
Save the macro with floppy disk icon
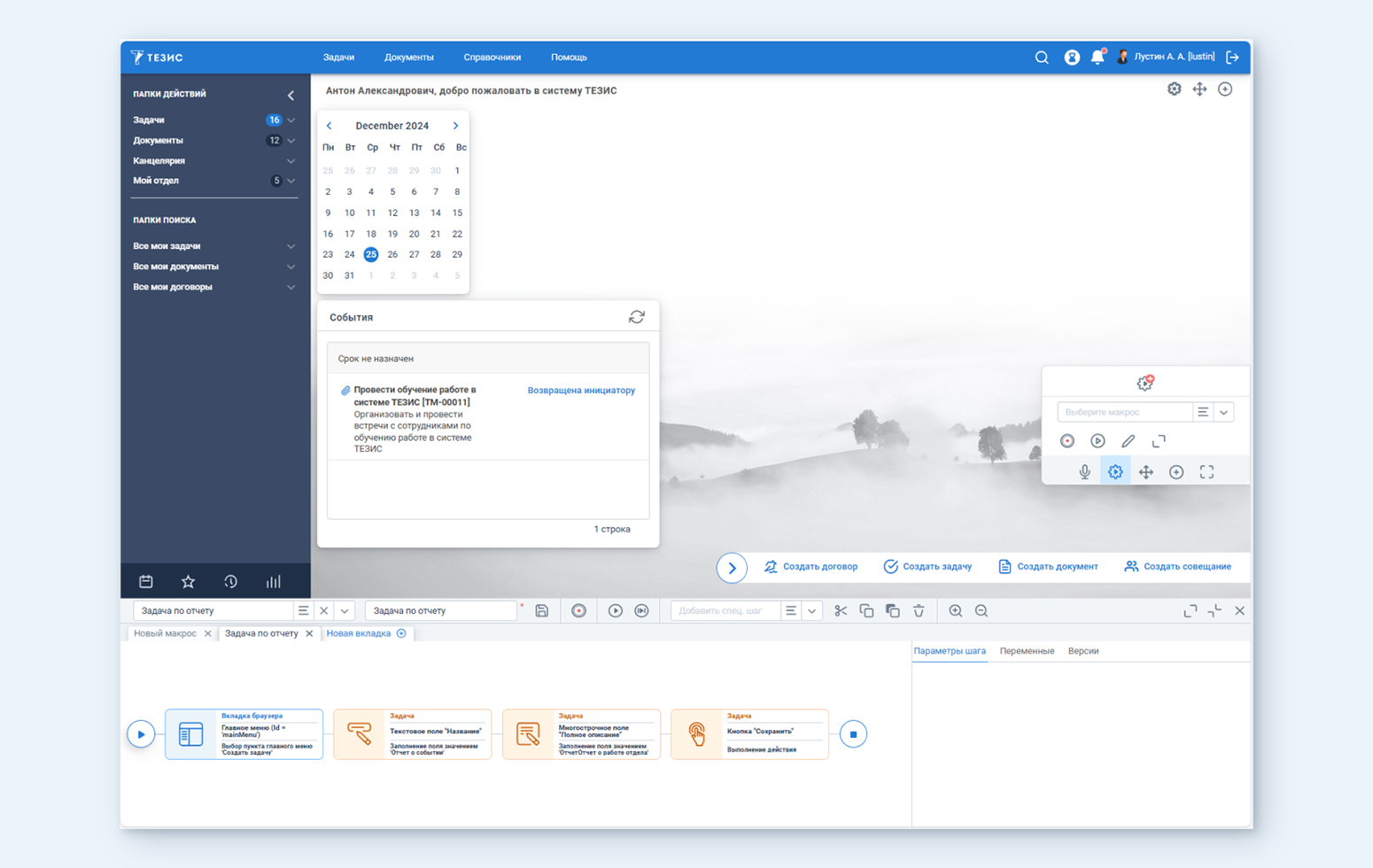pos(542,611)
